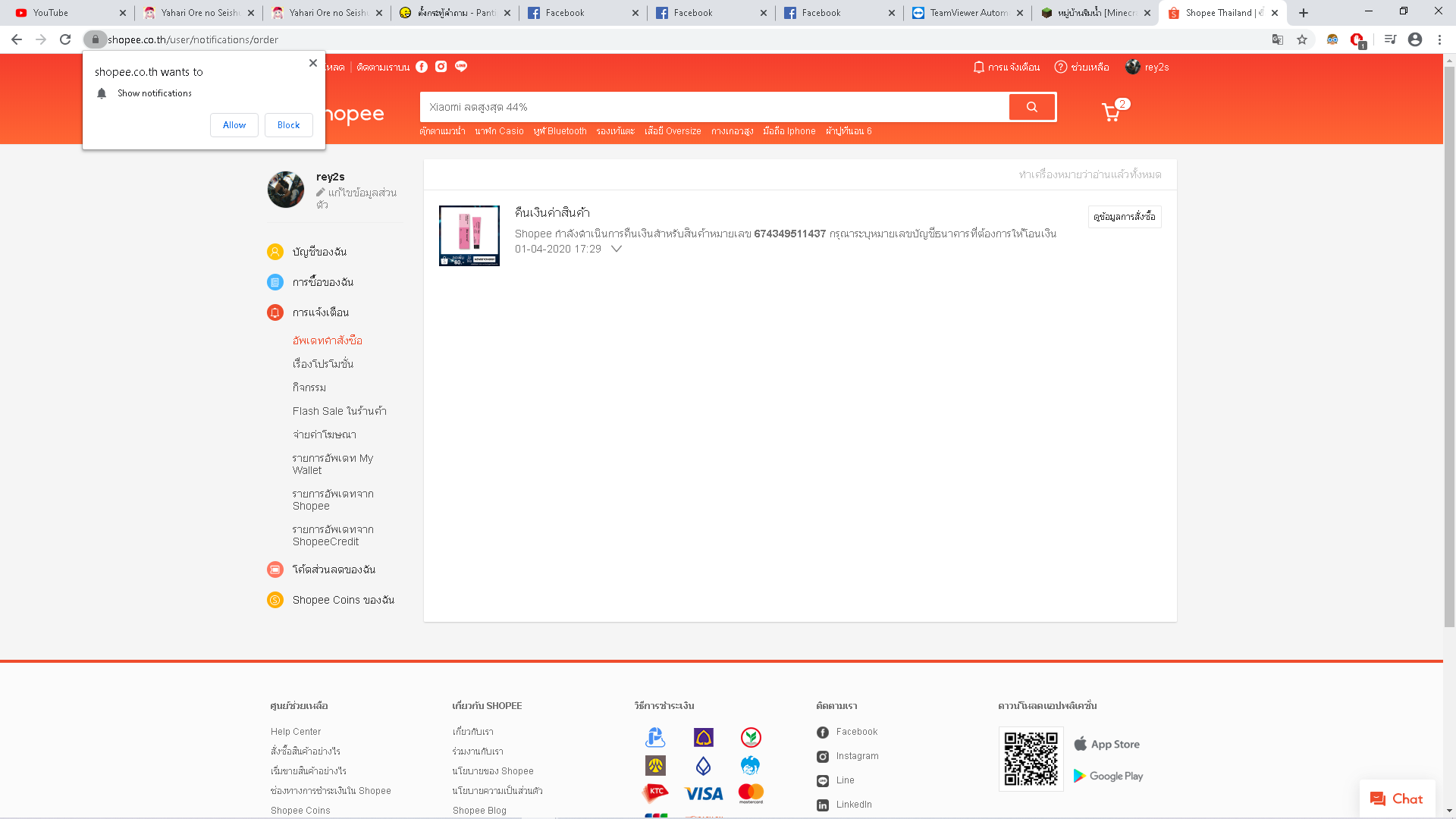Open the help question mark icon
Image resolution: width=1456 pixels, height=819 pixels.
coord(1061,67)
